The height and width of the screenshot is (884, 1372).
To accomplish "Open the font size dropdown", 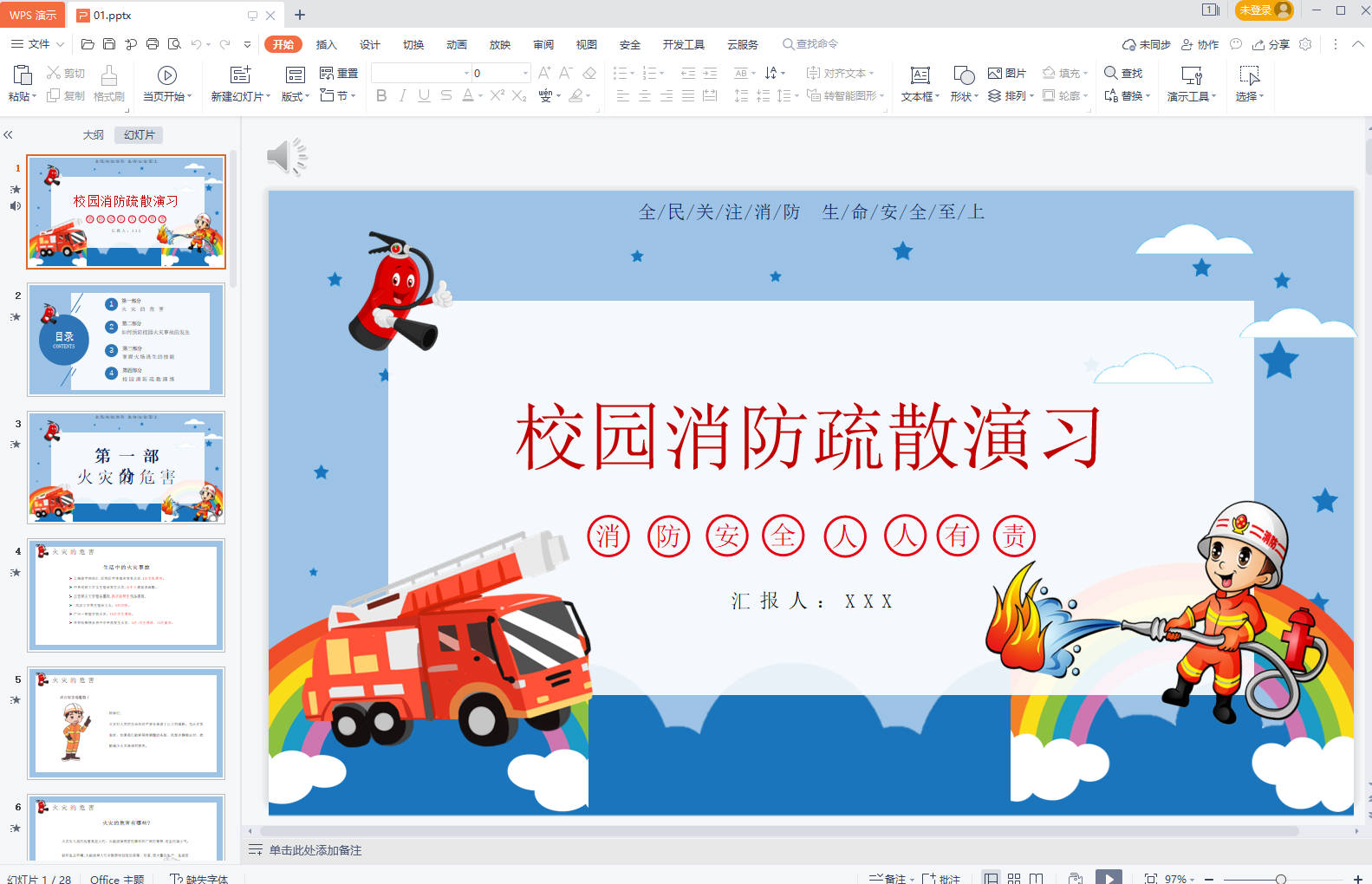I will coord(525,73).
